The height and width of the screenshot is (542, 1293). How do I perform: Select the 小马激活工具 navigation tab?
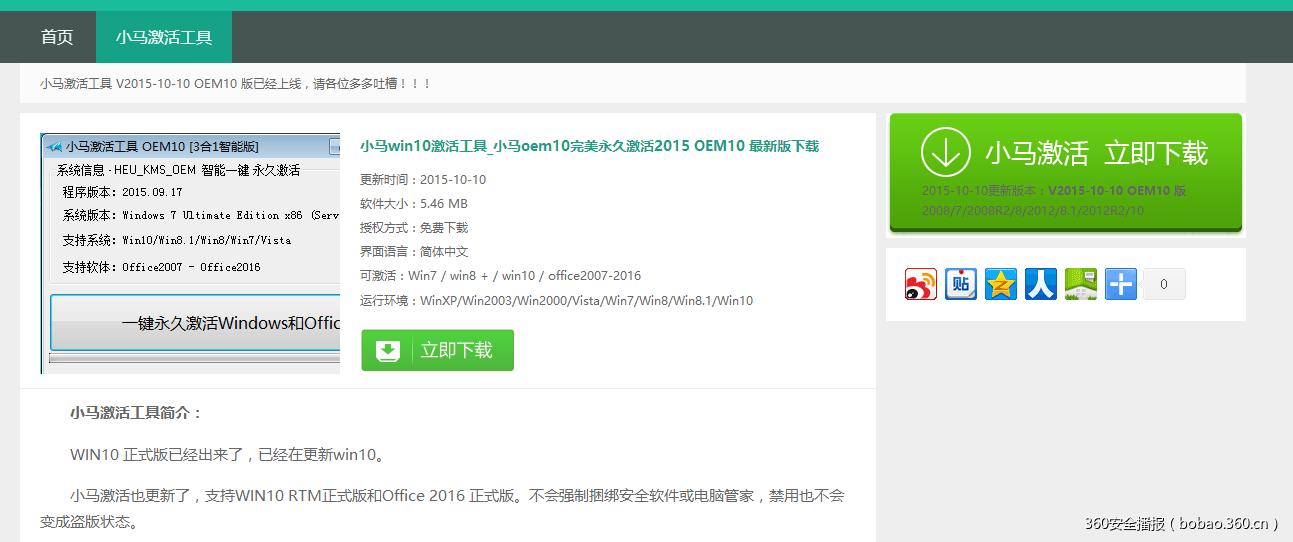pyautogui.click(x=164, y=37)
